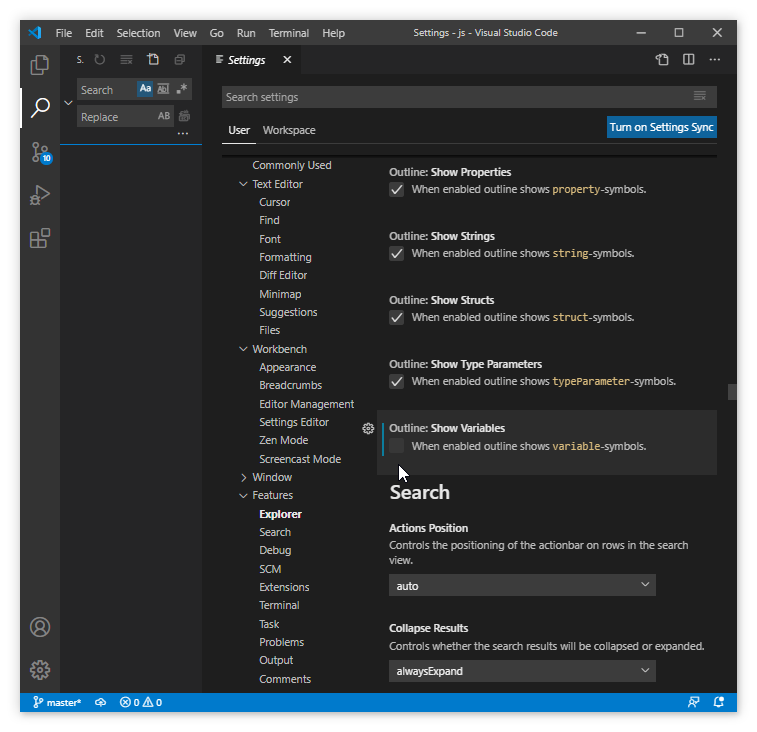
Task: Open Source Control view with 10 badge
Action: pos(41,153)
